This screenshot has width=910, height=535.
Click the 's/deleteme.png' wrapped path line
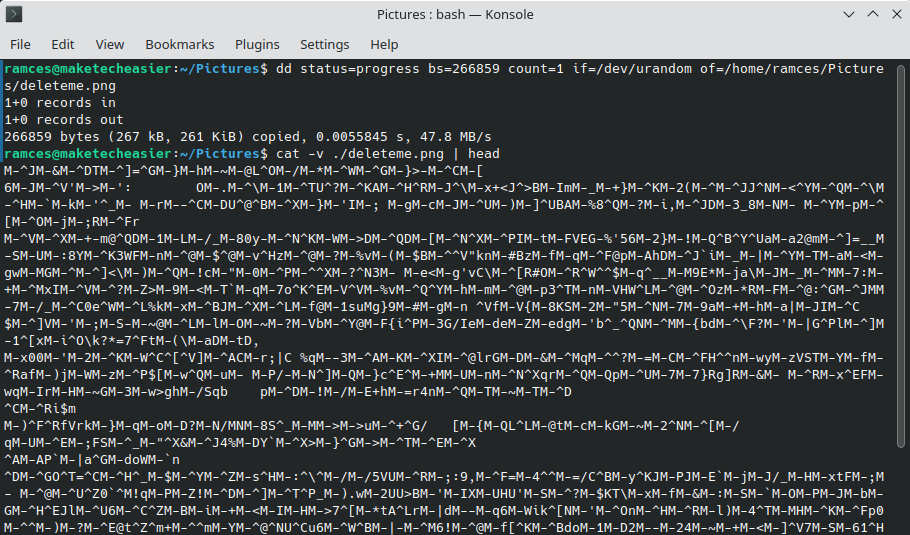click(x=60, y=86)
